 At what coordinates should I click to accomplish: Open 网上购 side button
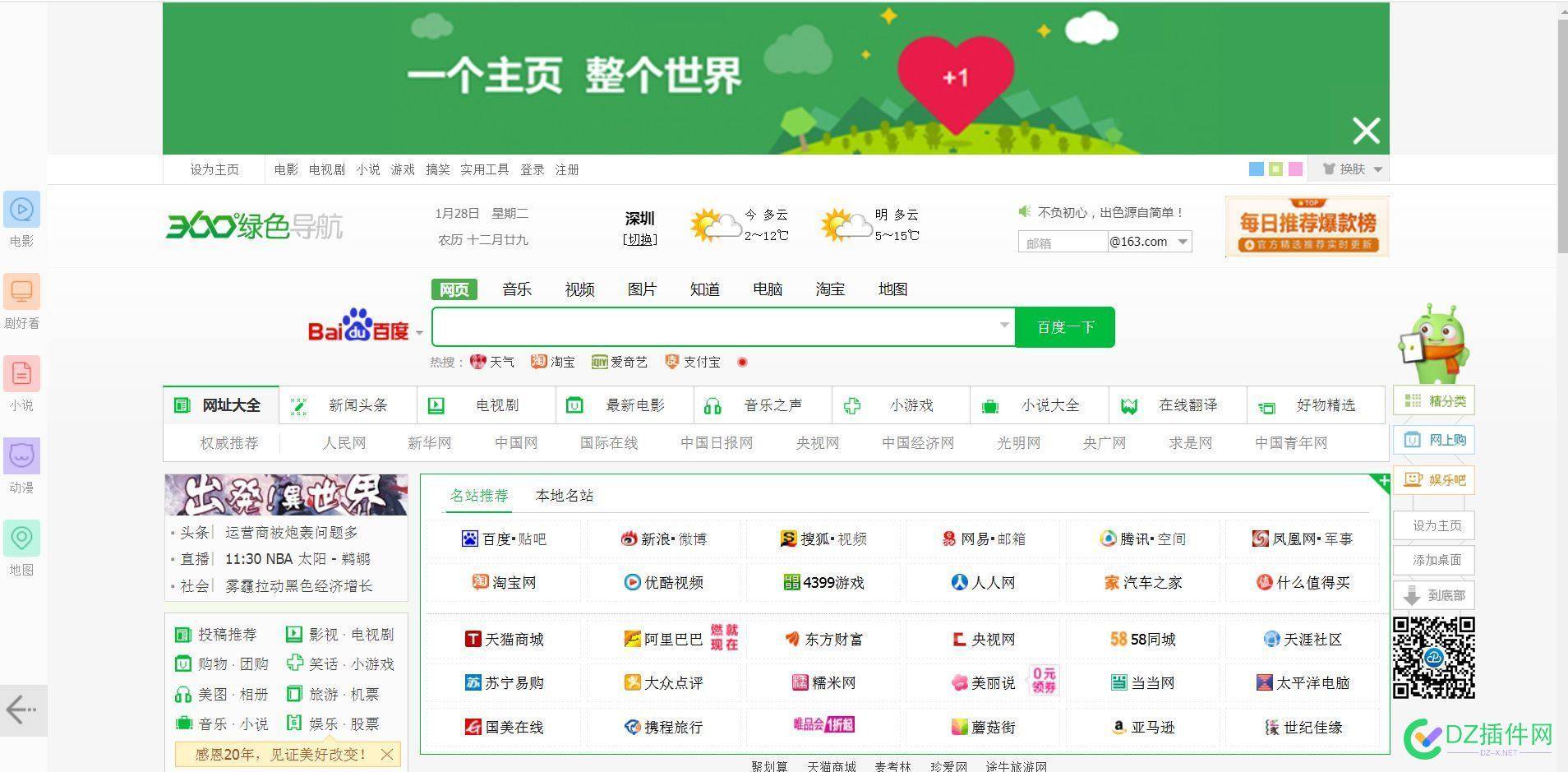(1434, 440)
